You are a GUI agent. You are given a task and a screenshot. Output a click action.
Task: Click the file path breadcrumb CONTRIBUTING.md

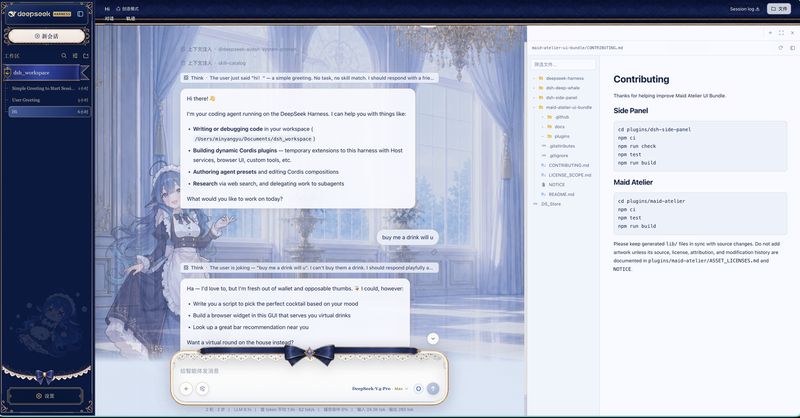[x=577, y=47]
